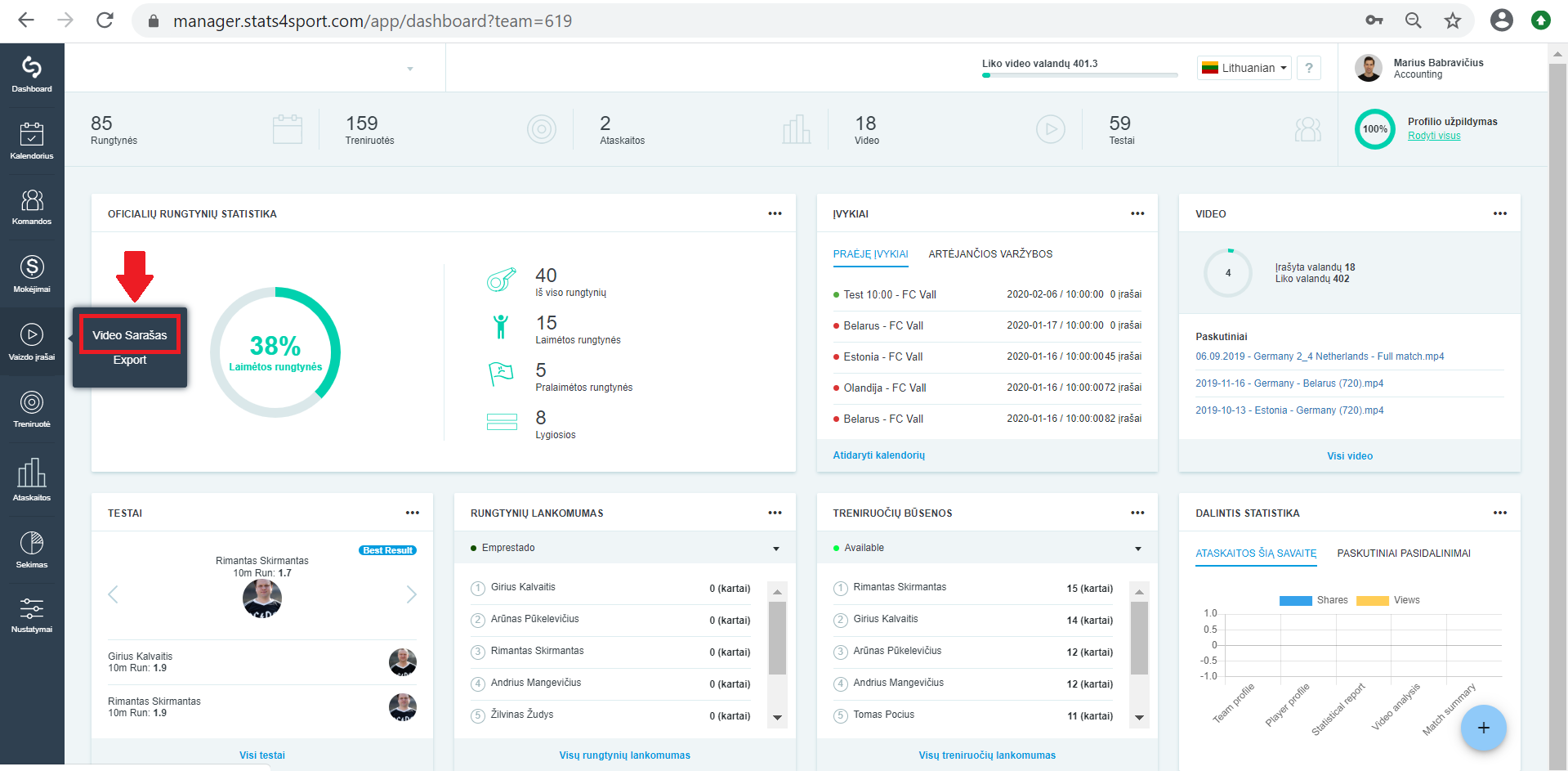Open Kalendorius in the sidebar
1568x771 pixels.
32,140
